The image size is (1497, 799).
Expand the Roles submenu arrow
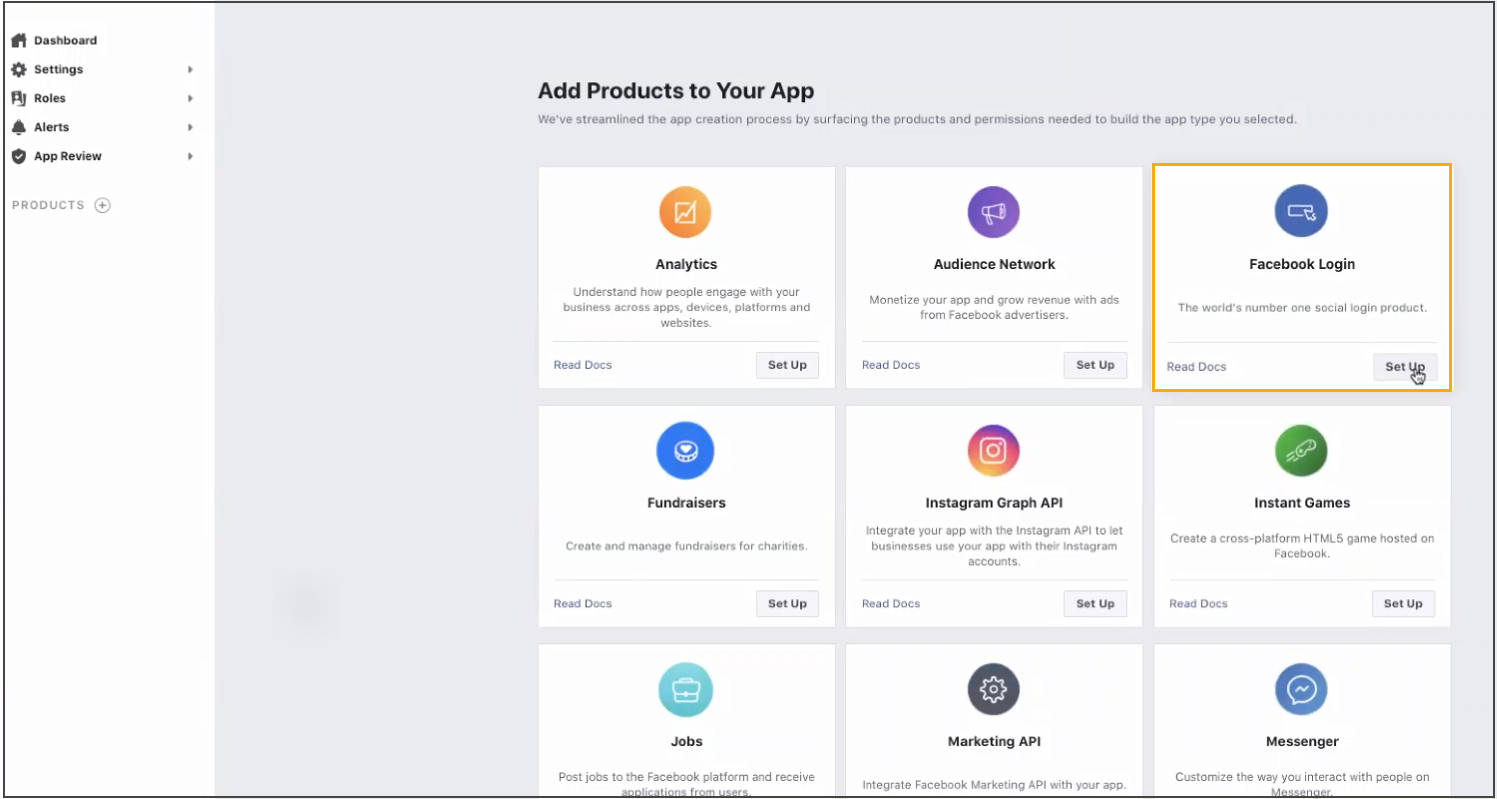pos(190,98)
